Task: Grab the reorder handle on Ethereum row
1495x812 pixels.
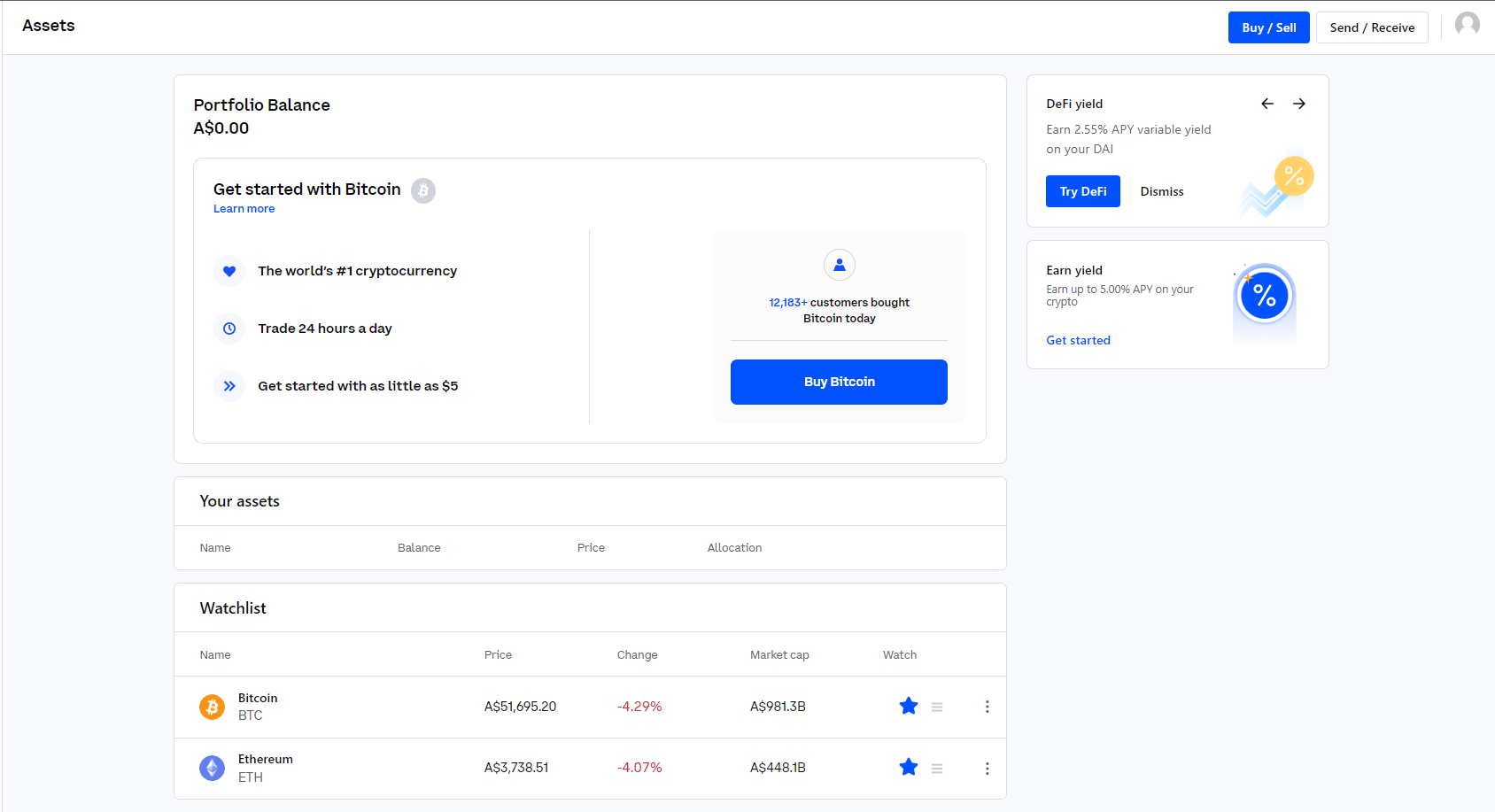Action: pos(937,769)
